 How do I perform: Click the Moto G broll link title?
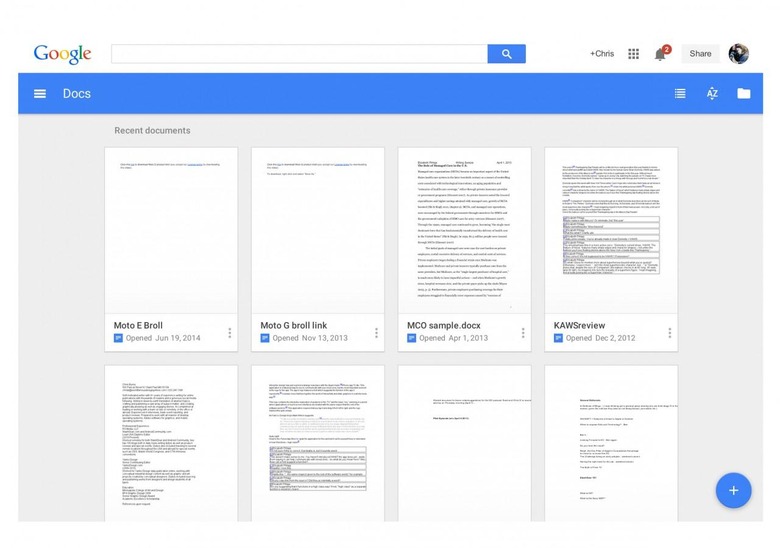(293, 325)
